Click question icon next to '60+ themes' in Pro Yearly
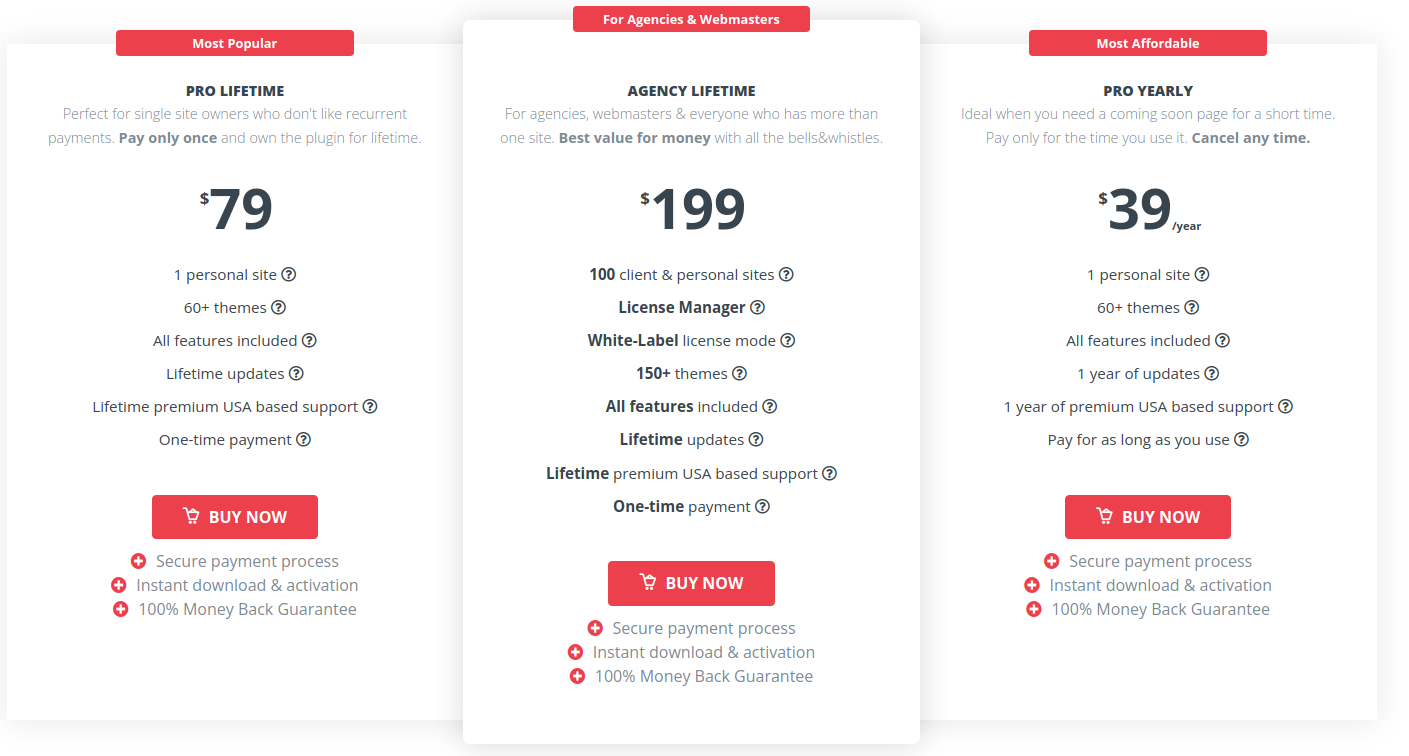This screenshot has height=756, width=1409. click(x=1191, y=307)
